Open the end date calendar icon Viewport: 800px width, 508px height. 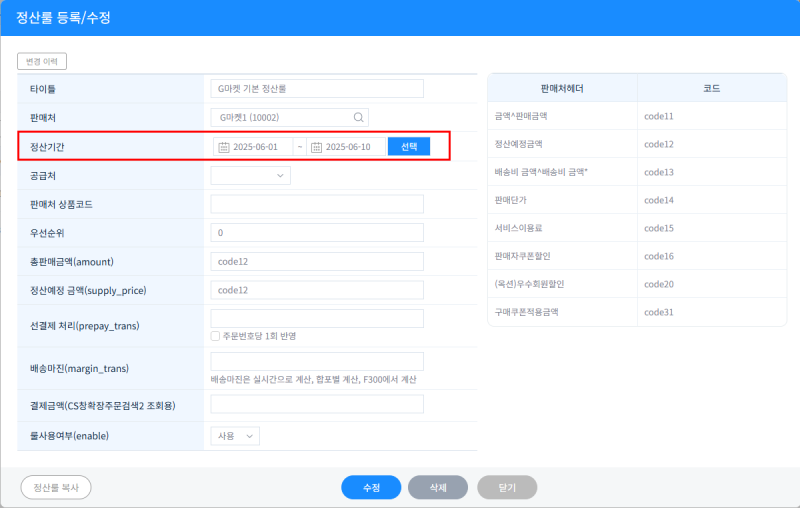(x=316, y=147)
